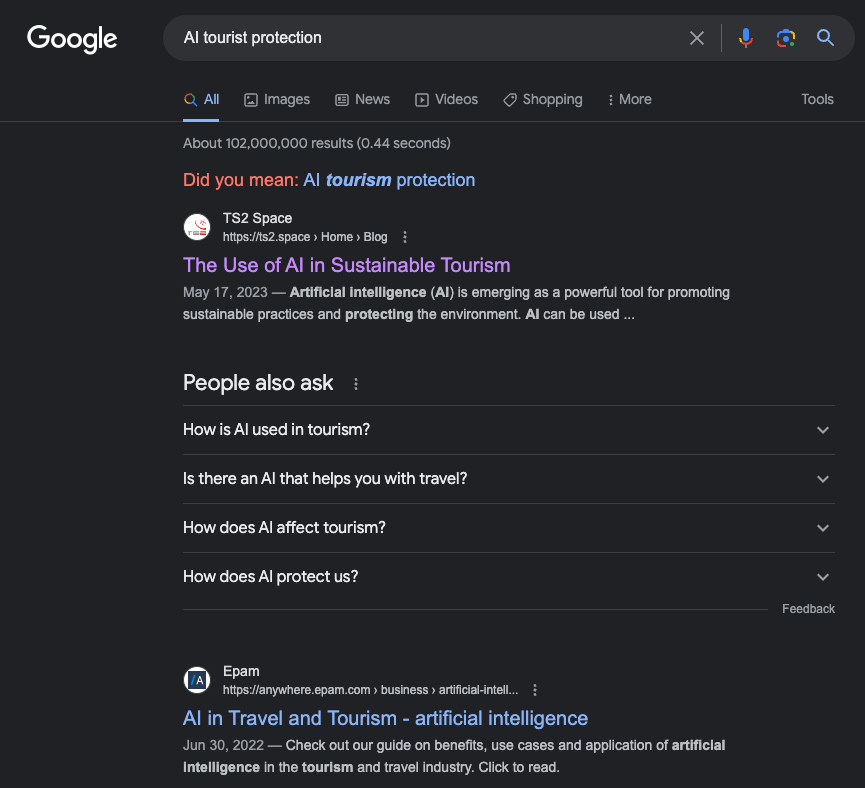Screen dimensions: 865x788
Task: Click the voice search microphone icon
Action: point(745,38)
